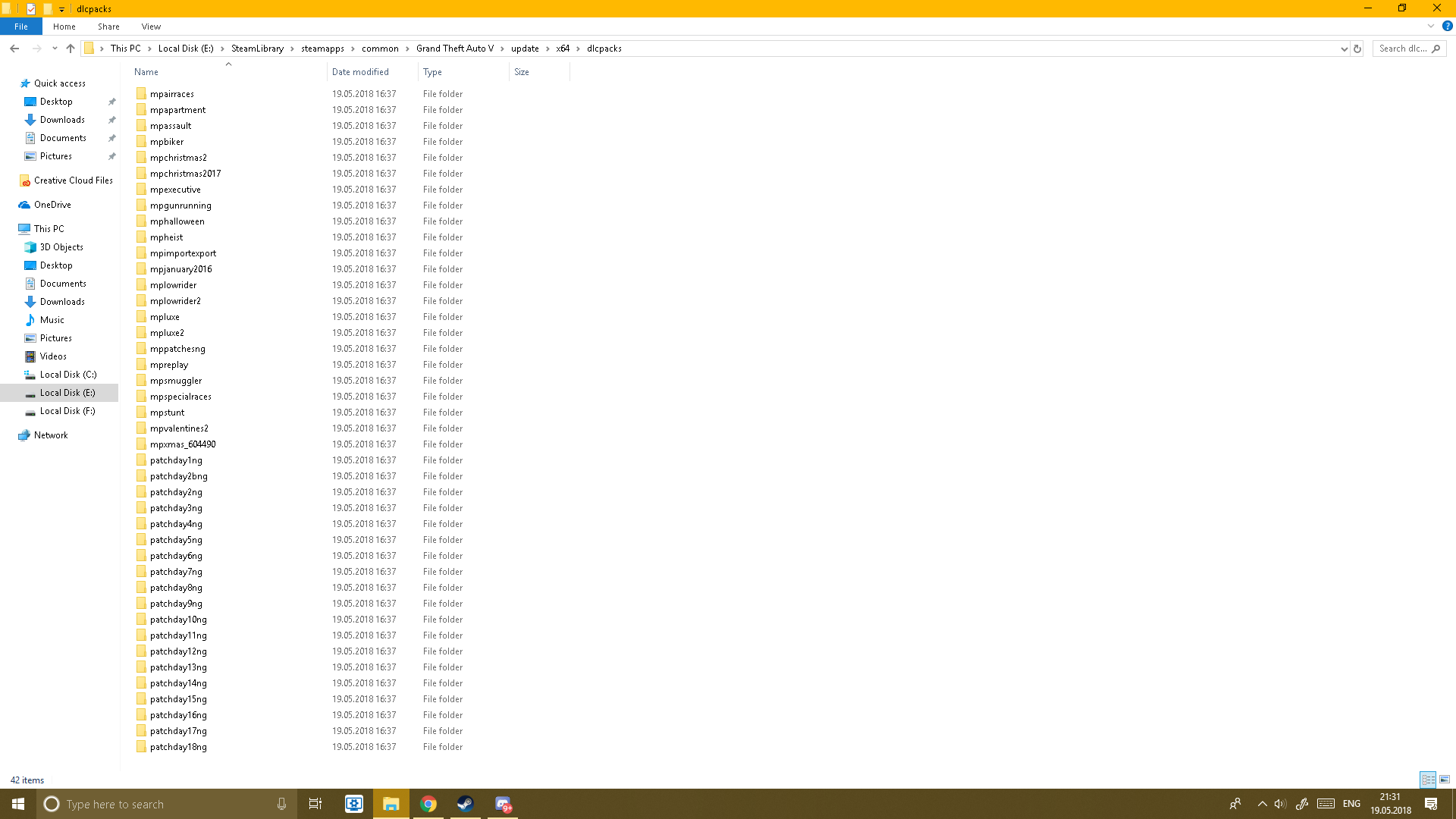
Task: Select the patchday18ng folder
Action: point(178,747)
